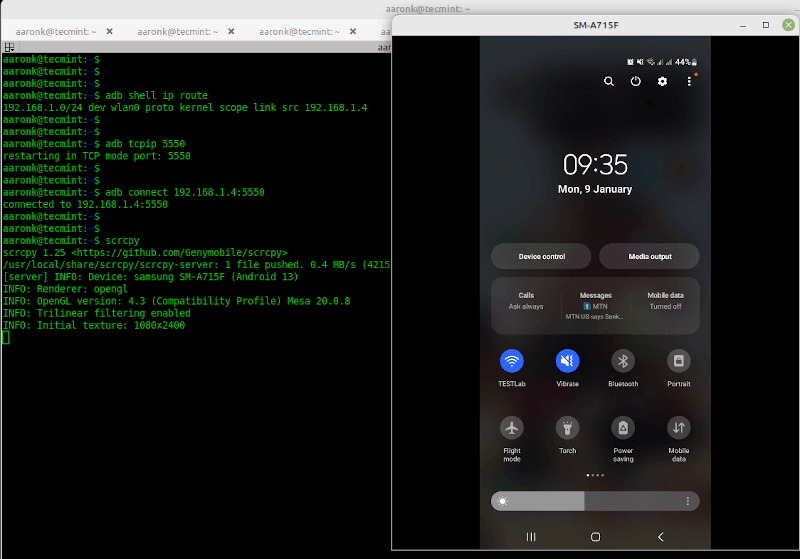Switch to the third terminal tab
Viewport: 800px width, 559px height.
click(299, 32)
